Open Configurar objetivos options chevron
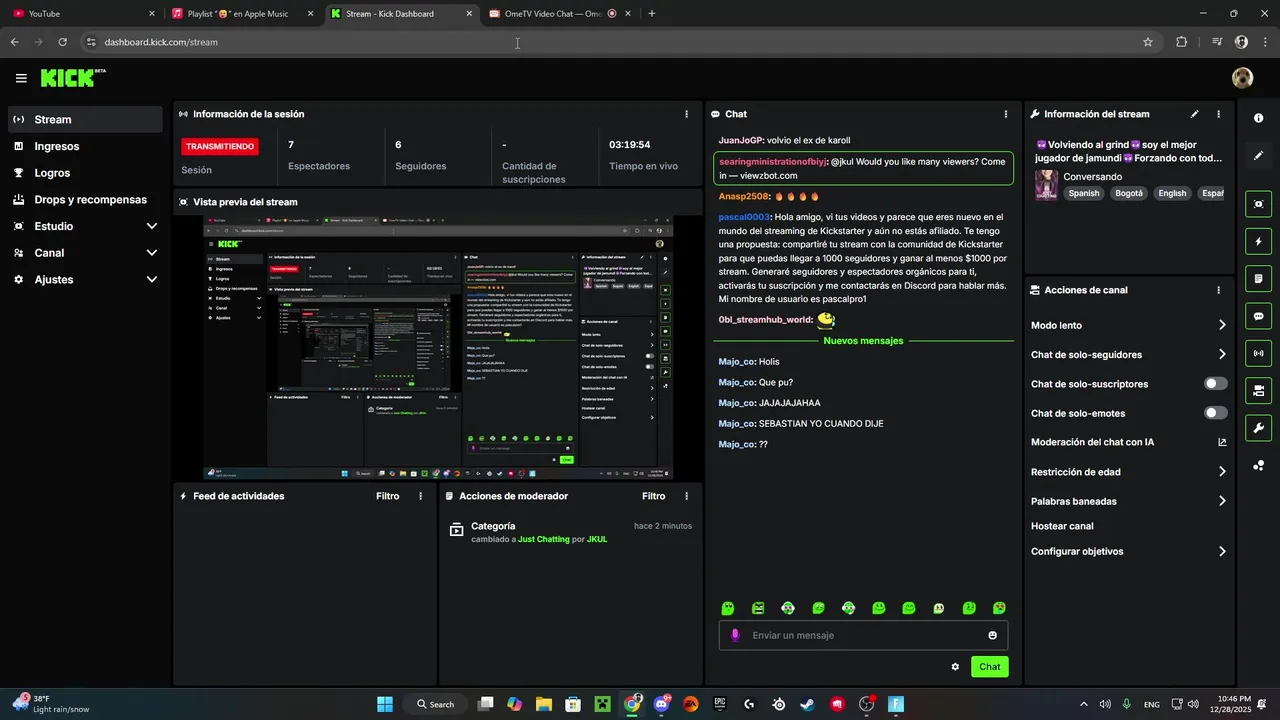This screenshot has width=1280, height=720. pyautogui.click(x=1222, y=551)
